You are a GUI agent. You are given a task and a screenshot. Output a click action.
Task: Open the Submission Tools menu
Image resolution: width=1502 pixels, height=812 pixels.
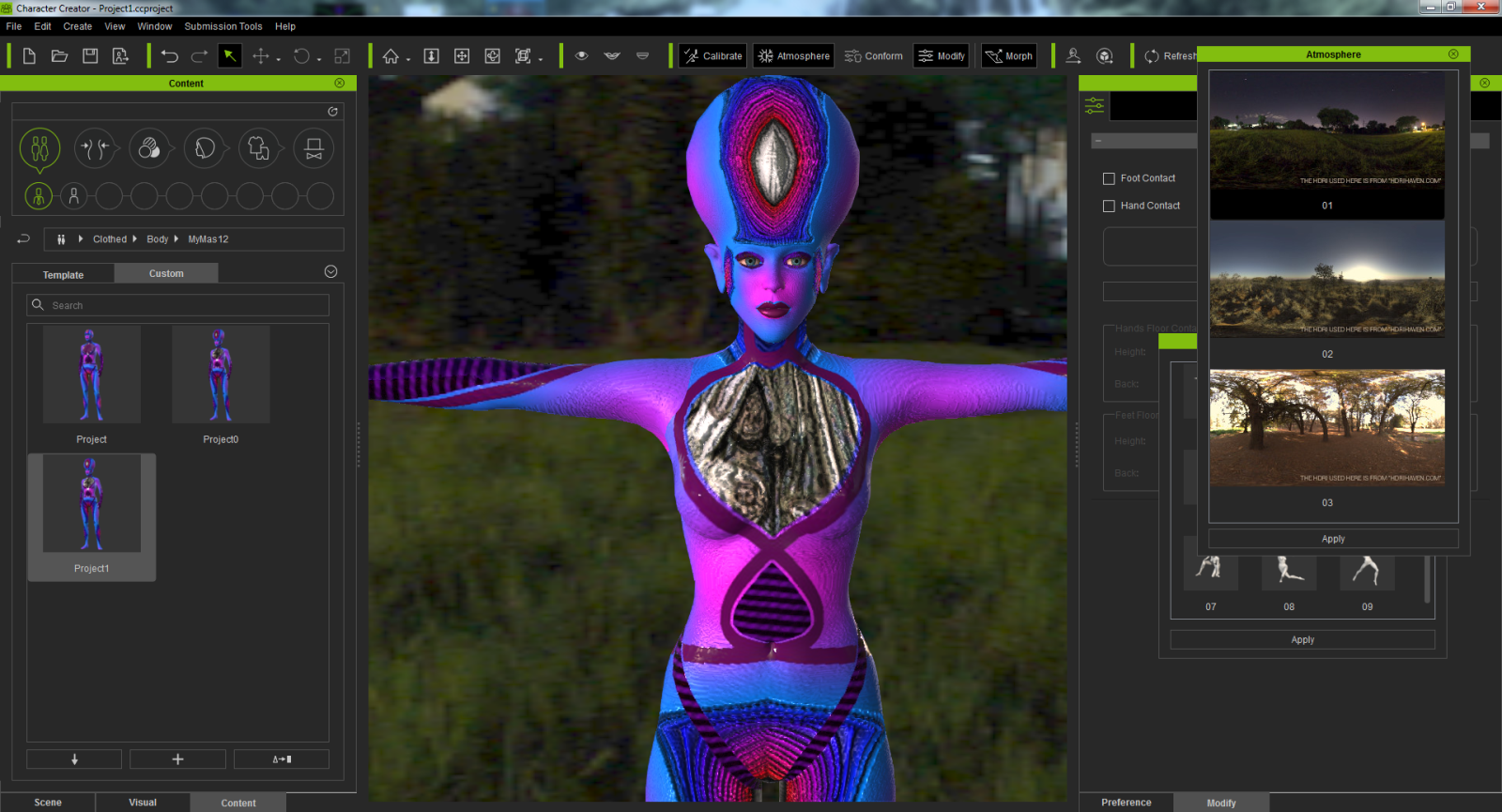pyautogui.click(x=223, y=26)
